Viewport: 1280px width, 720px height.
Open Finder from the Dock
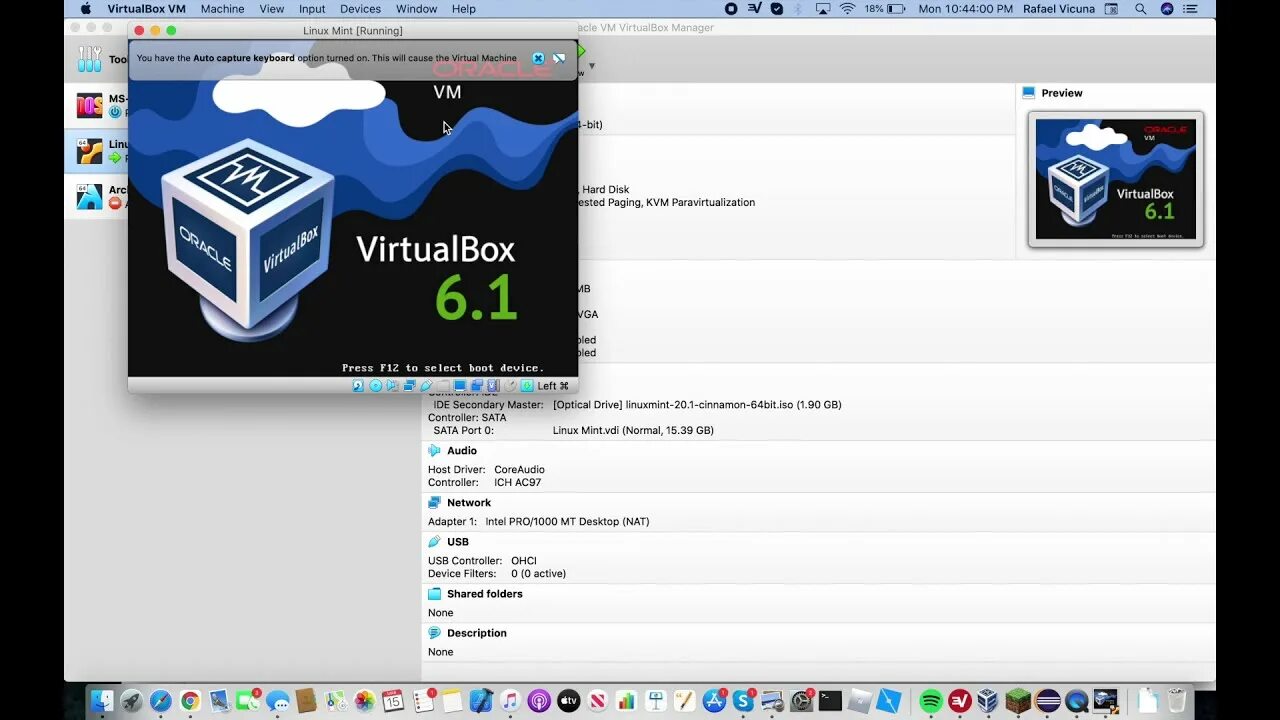[101, 701]
